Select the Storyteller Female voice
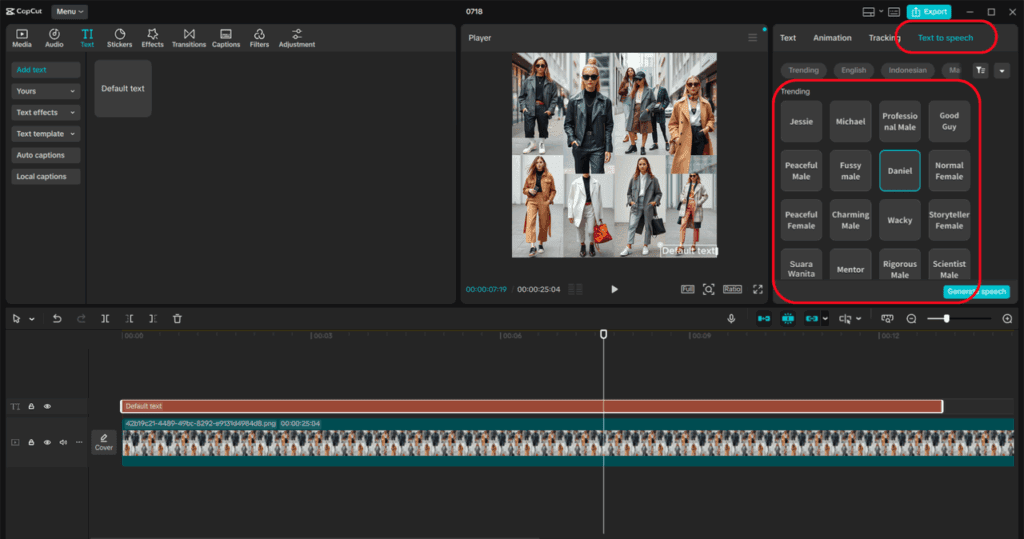 (949, 220)
